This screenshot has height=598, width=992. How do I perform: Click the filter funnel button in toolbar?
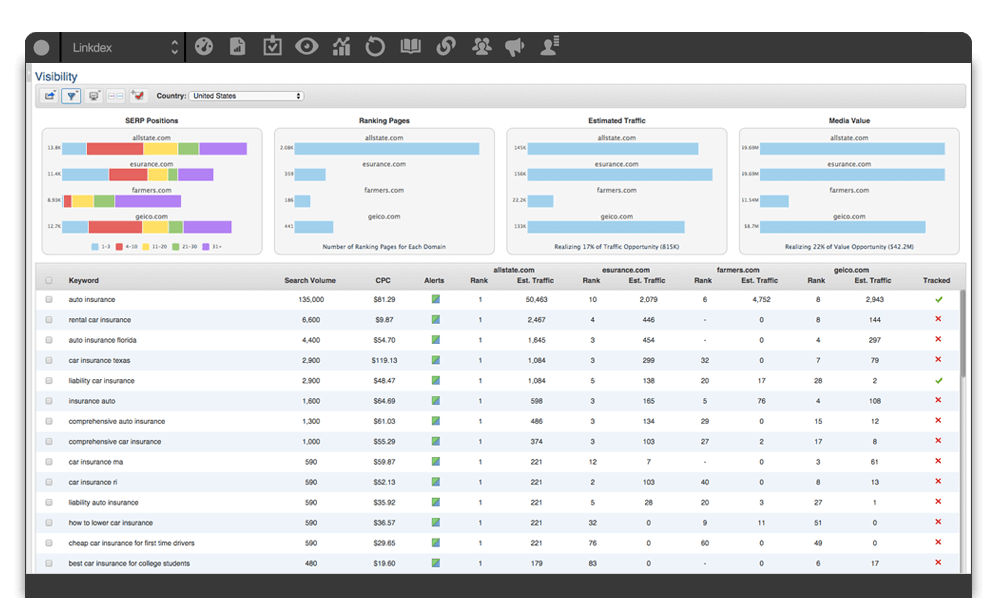71,96
